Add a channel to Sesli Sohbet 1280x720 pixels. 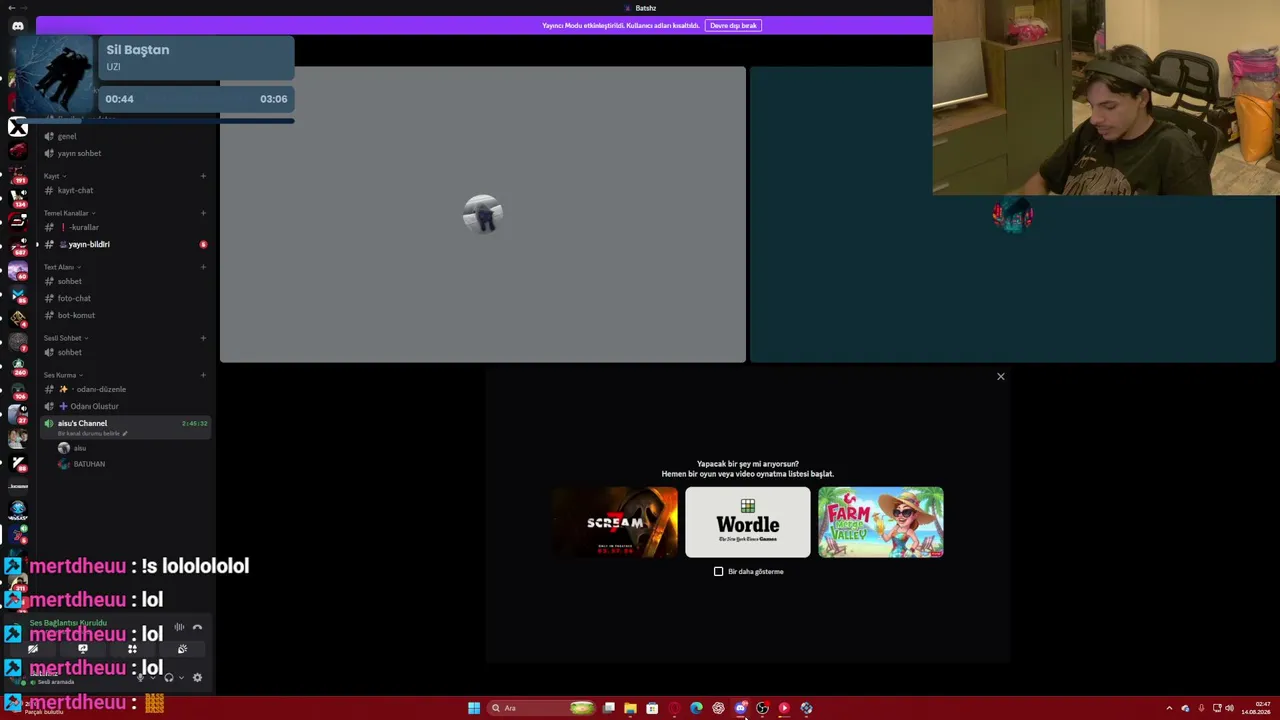(203, 338)
